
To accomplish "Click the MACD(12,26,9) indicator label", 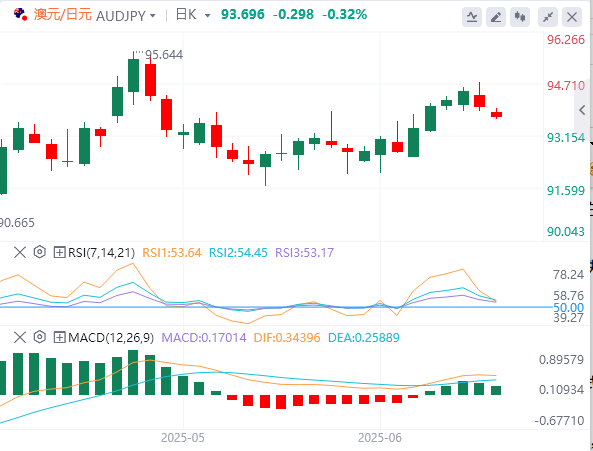I will click(111, 338).
